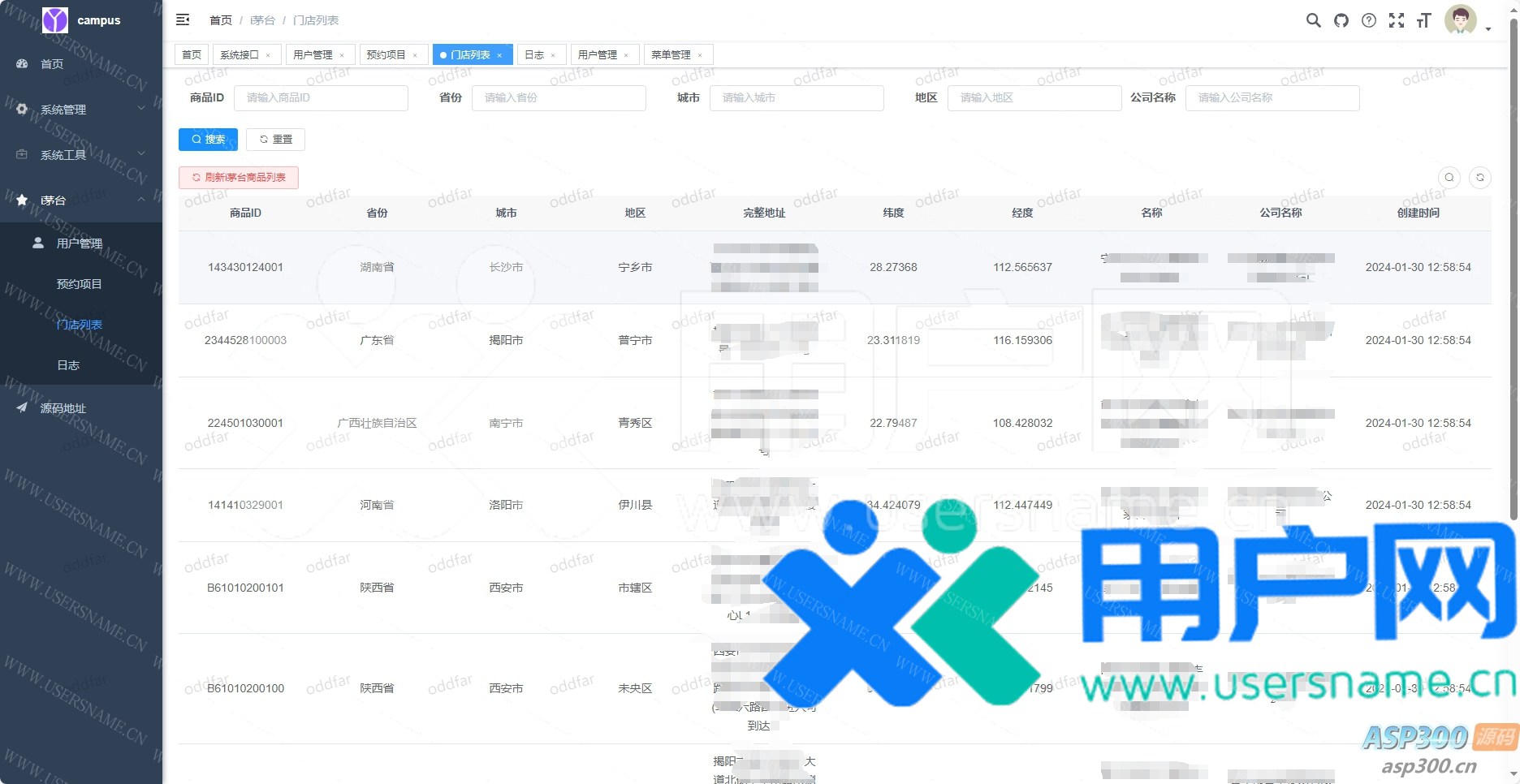Click the 商品ID column header
The image size is (1520, 784).
(245, 213)
